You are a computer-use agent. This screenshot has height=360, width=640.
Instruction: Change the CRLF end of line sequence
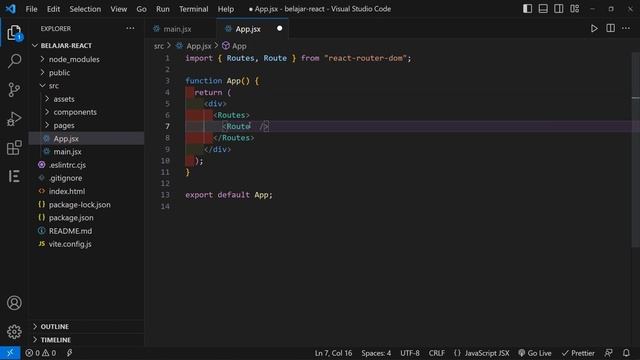click(437, 353)
